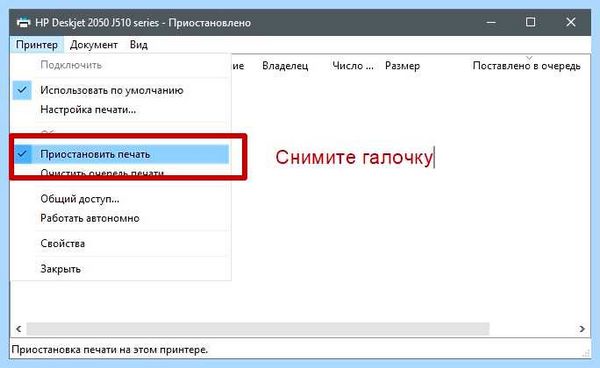
Task: Click the horizontal scrollbar right arrow
Action: (582, 329)
